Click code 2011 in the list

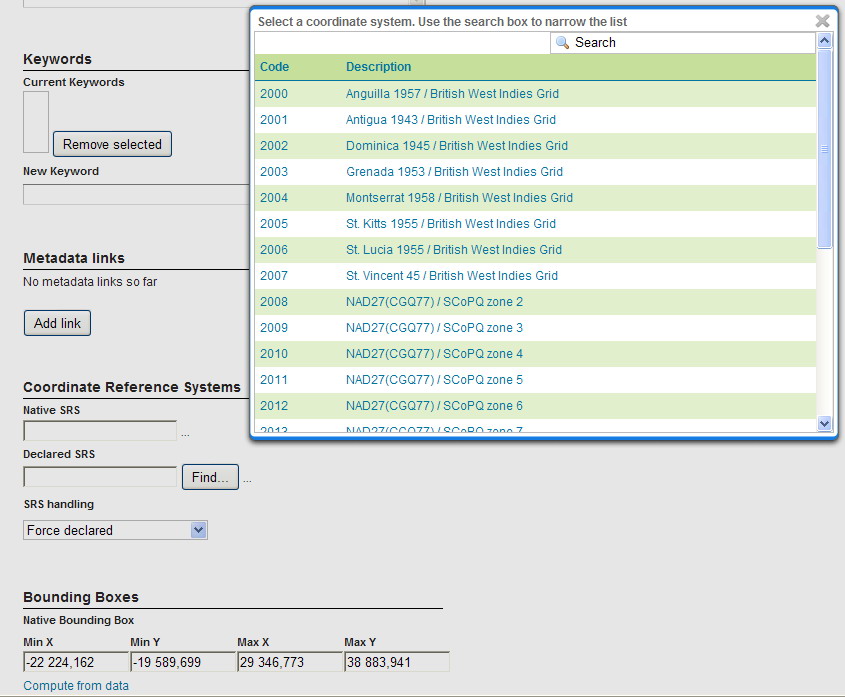[x=274, y=379]
